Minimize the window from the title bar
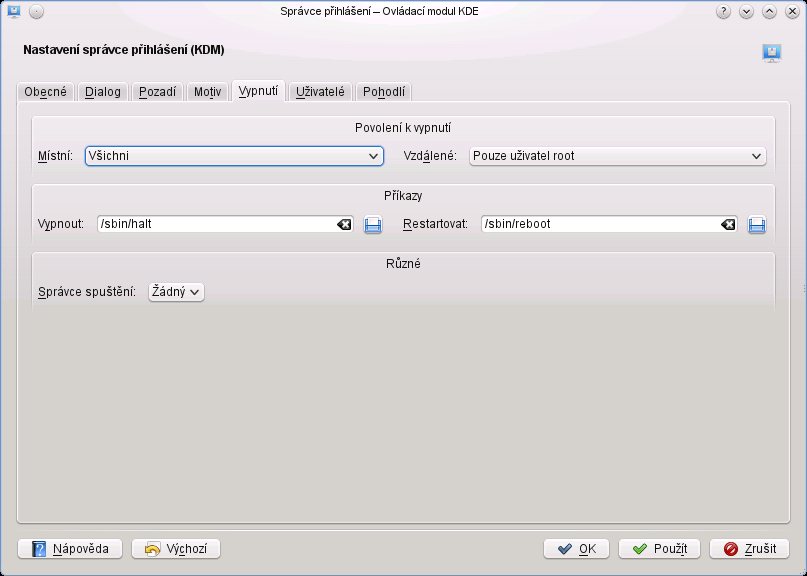The width and height of the screenshot is (807, 576). [746, 11]
